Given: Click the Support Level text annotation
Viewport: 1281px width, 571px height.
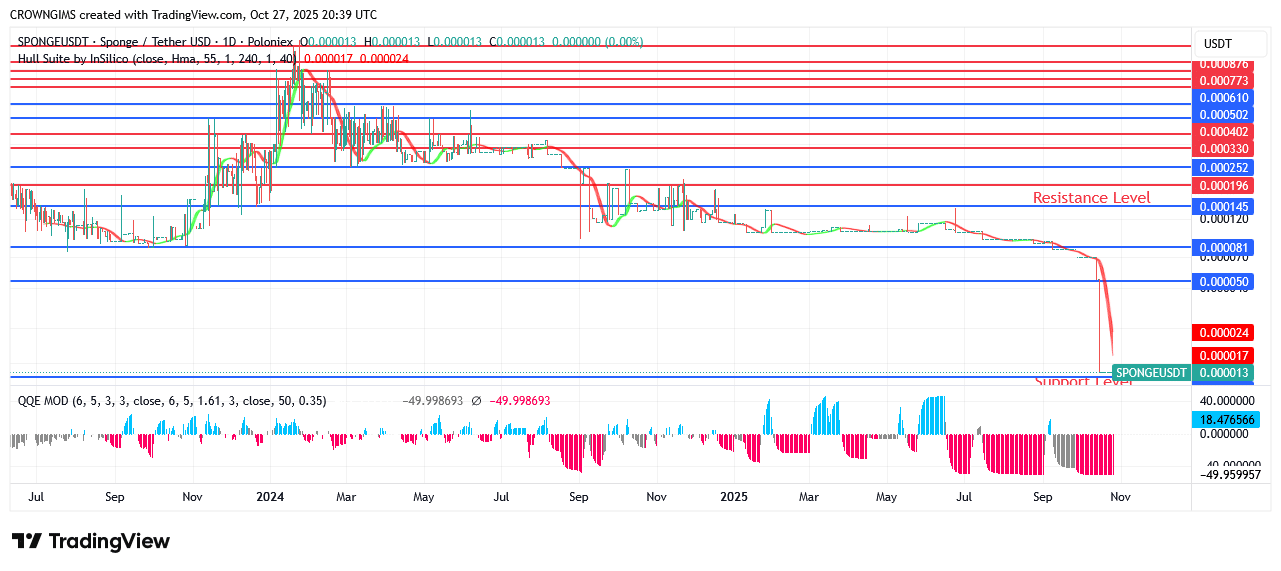Looking at the screenshot, I should click(x=1084, y=382).
